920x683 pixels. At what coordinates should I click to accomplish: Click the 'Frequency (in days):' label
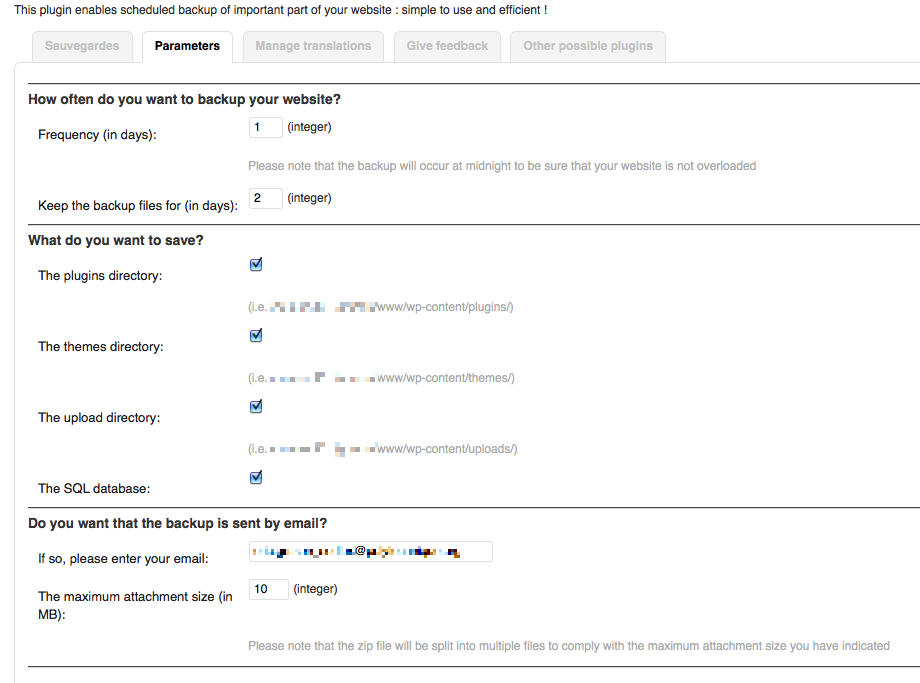[x=97, y=135]
